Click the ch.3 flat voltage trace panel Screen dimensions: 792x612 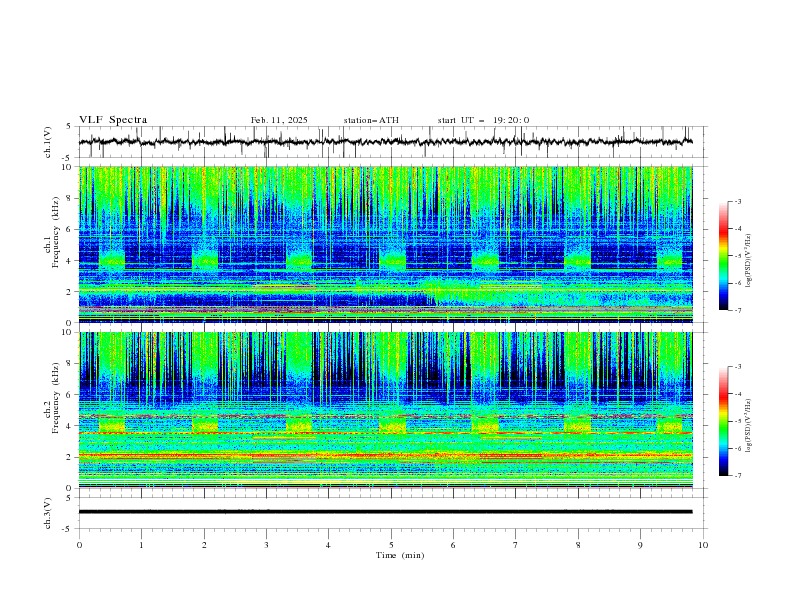(392, 513)
